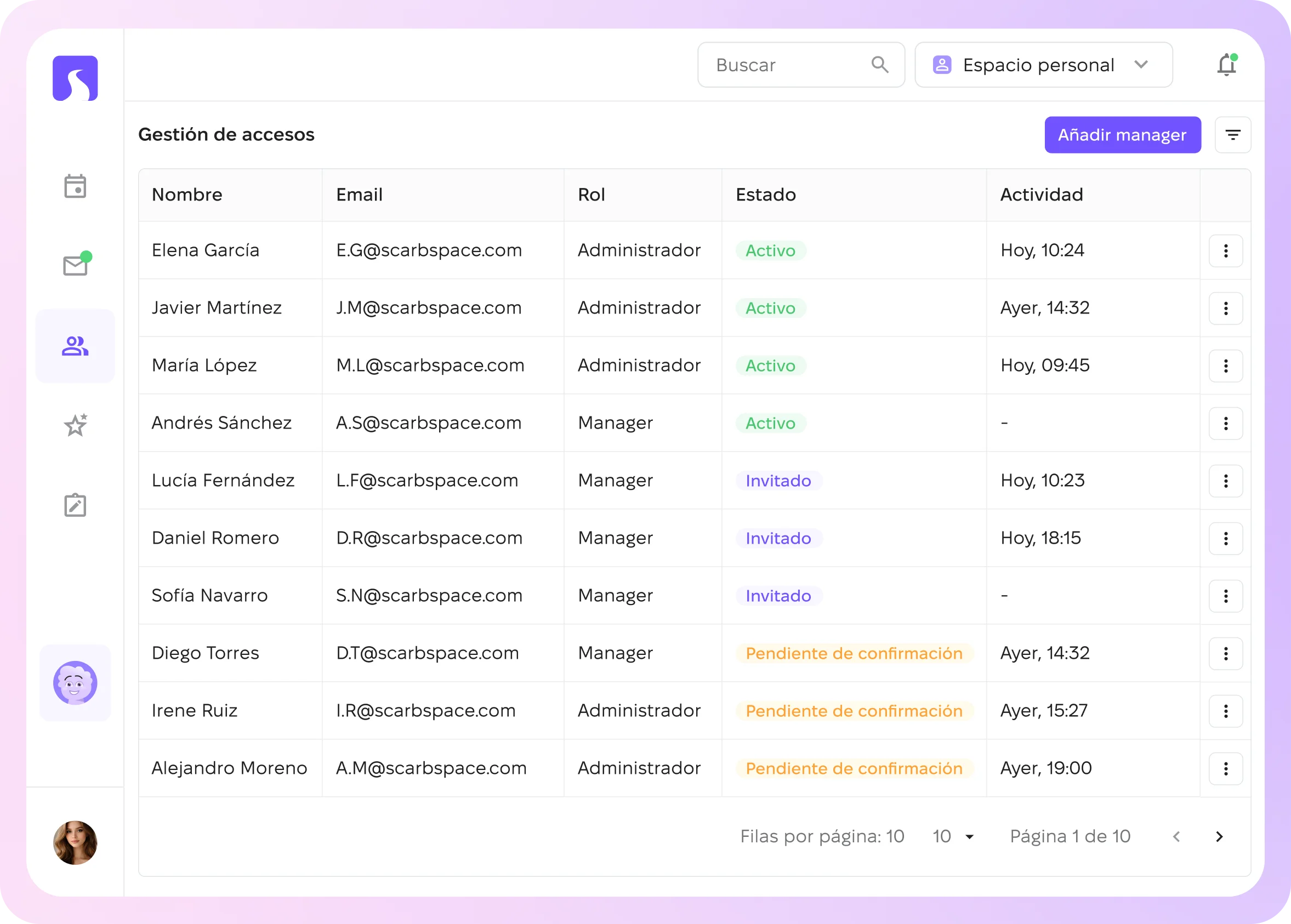Open row actions menu for Elena García
Viewport: 1291px width, 924px height.
coord(1226,250)
